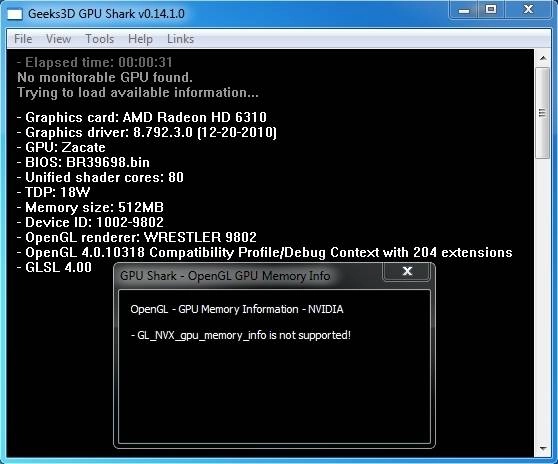
Task: Click the 'OpenGL renderer: WRESTLER 9802' line
Action: (x=137, y=237)
